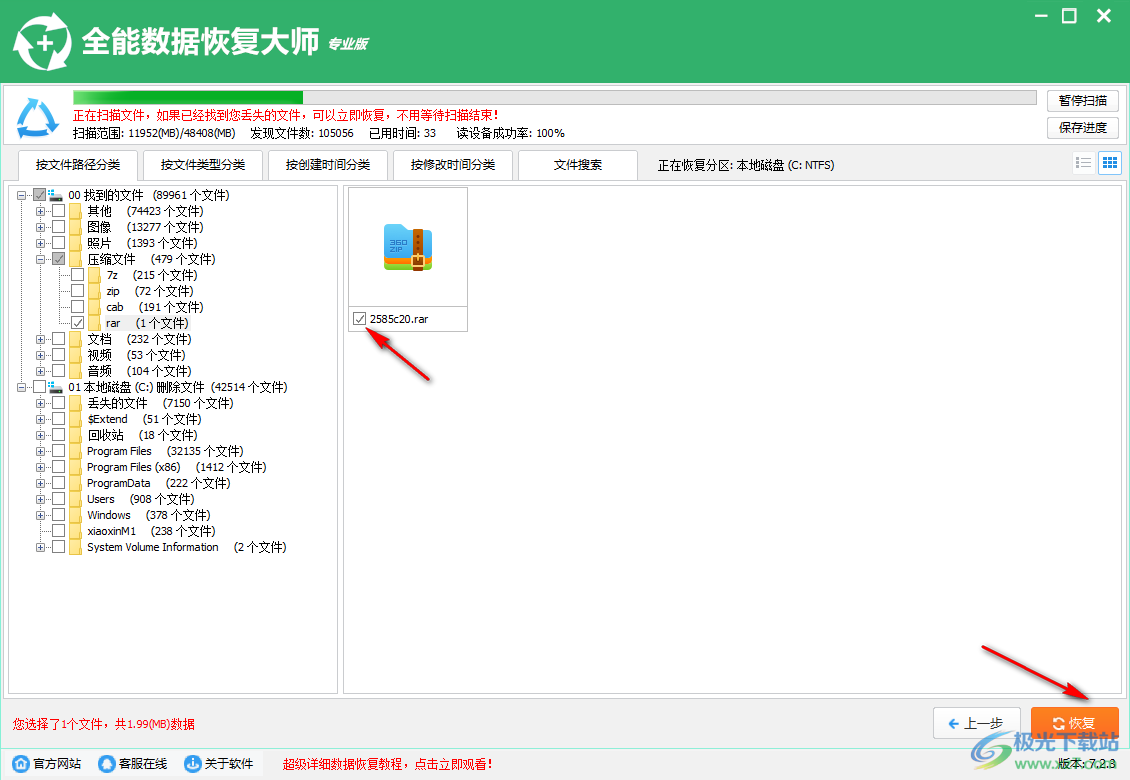Enable the zip folder checkbox

pos(77,290)
